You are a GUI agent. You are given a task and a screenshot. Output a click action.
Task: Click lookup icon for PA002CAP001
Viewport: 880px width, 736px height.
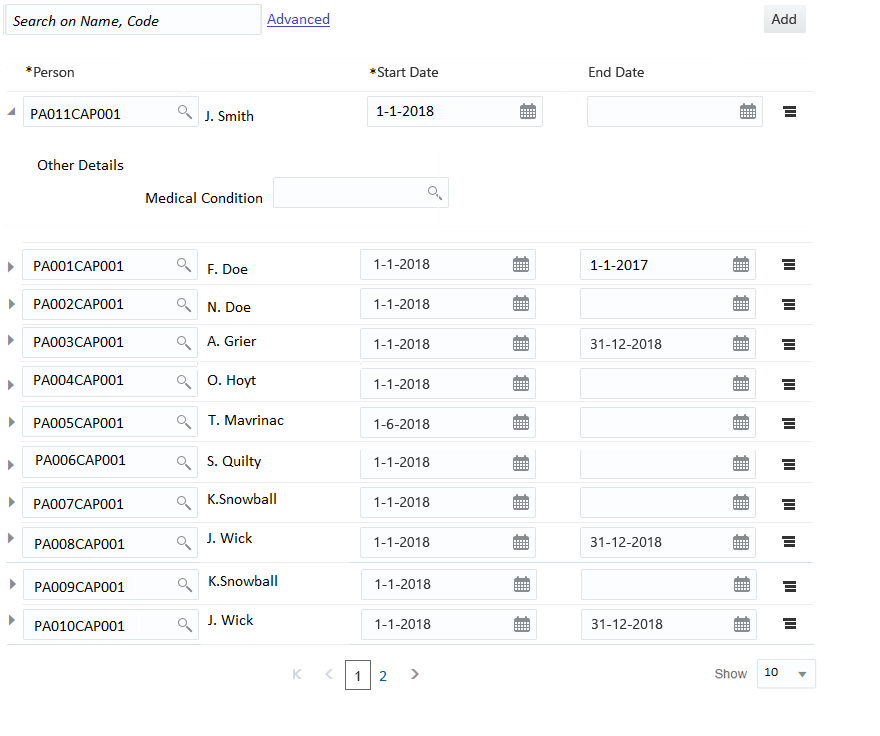point(184,304)
